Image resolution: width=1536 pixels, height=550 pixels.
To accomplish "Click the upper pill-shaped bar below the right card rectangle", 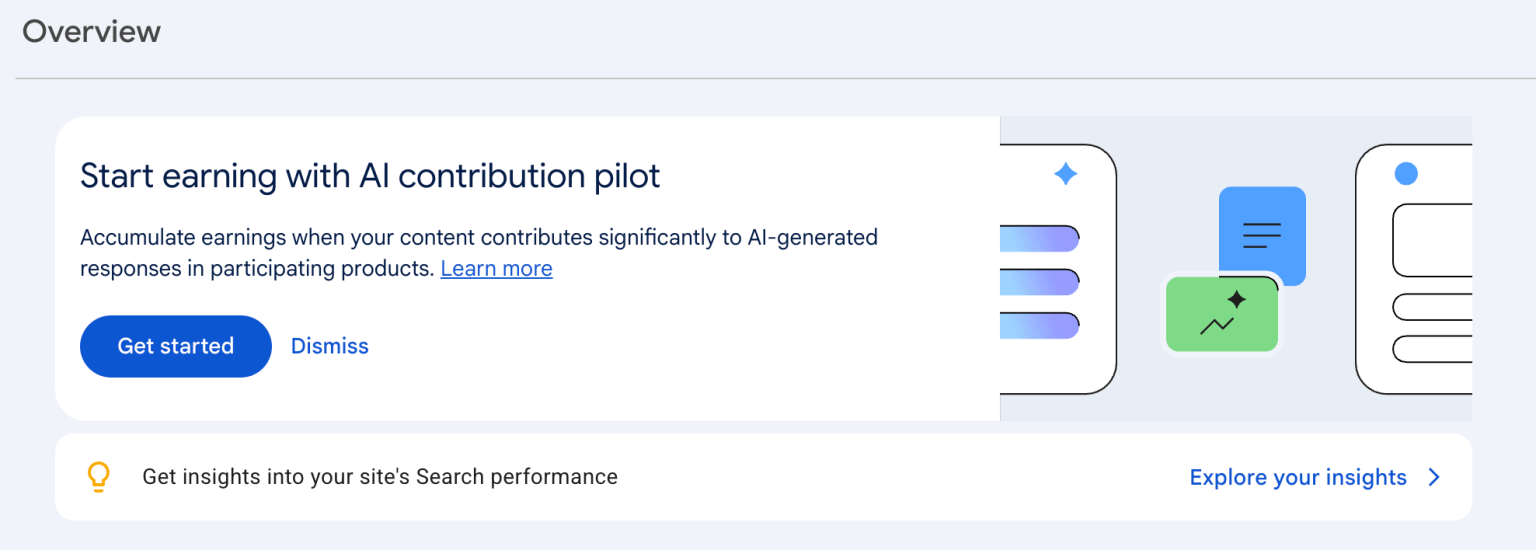I will pyautogui.click(x=1432, y=306).
